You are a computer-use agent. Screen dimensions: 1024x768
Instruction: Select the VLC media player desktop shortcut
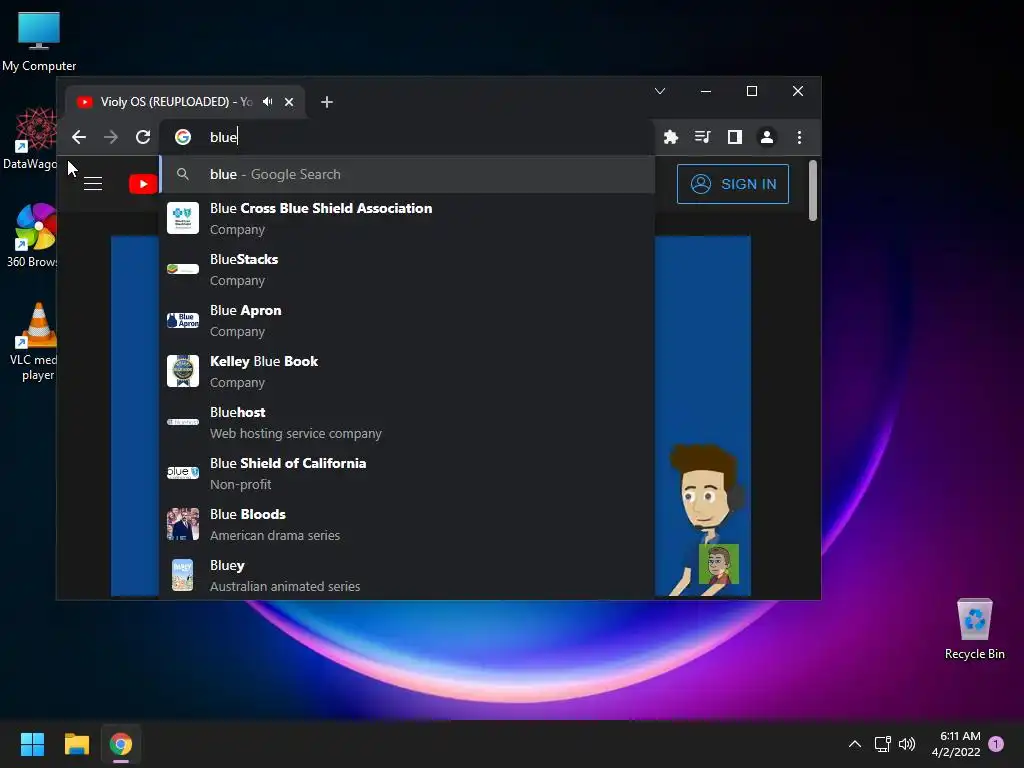(x=34, y=341)
